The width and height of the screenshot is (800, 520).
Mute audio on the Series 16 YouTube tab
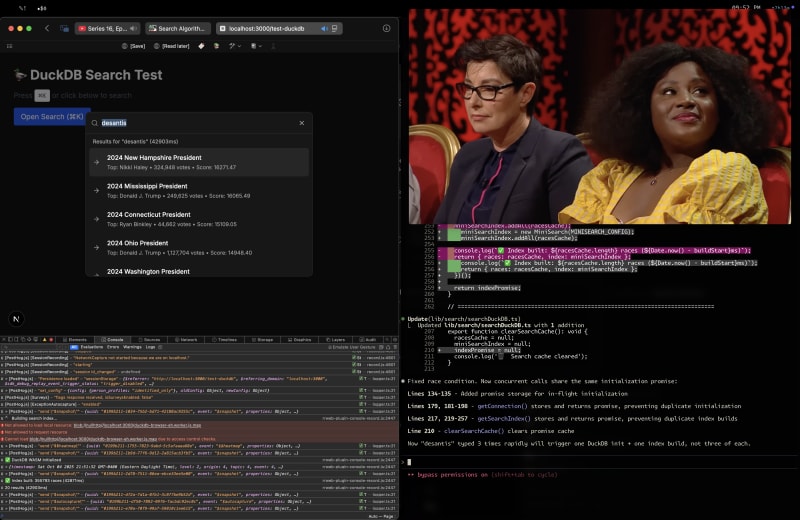click(x=133, y=29)
